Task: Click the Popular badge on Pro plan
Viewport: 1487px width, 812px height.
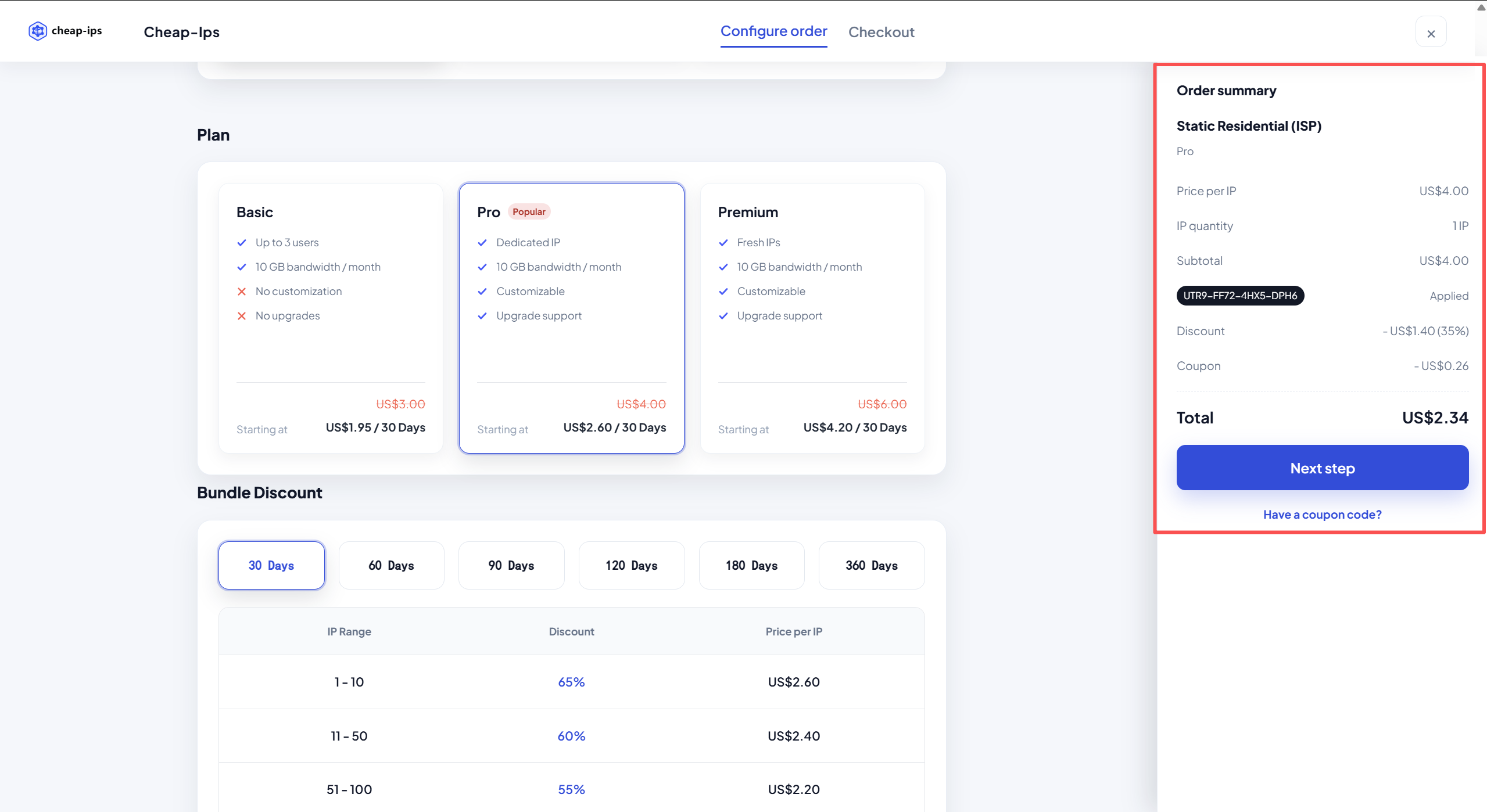Action: (x=529, y=212)
